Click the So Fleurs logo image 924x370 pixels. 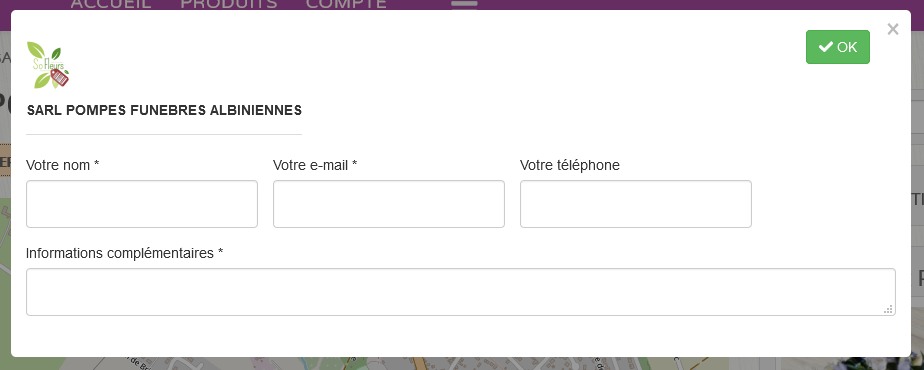(48, 65)
